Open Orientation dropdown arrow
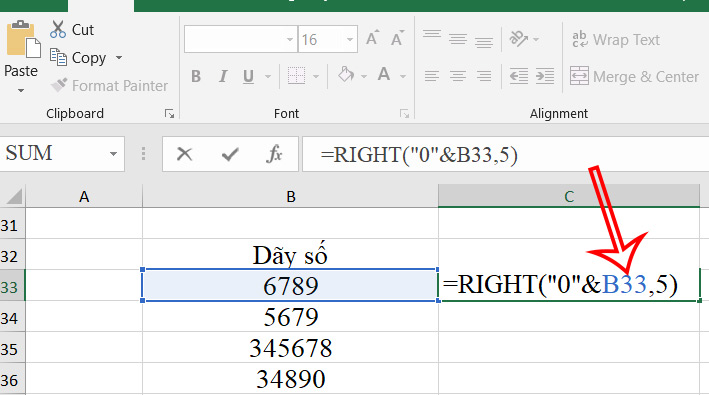Screen dimensions: 709x395 pyautogui.click(x=536, y=40)
